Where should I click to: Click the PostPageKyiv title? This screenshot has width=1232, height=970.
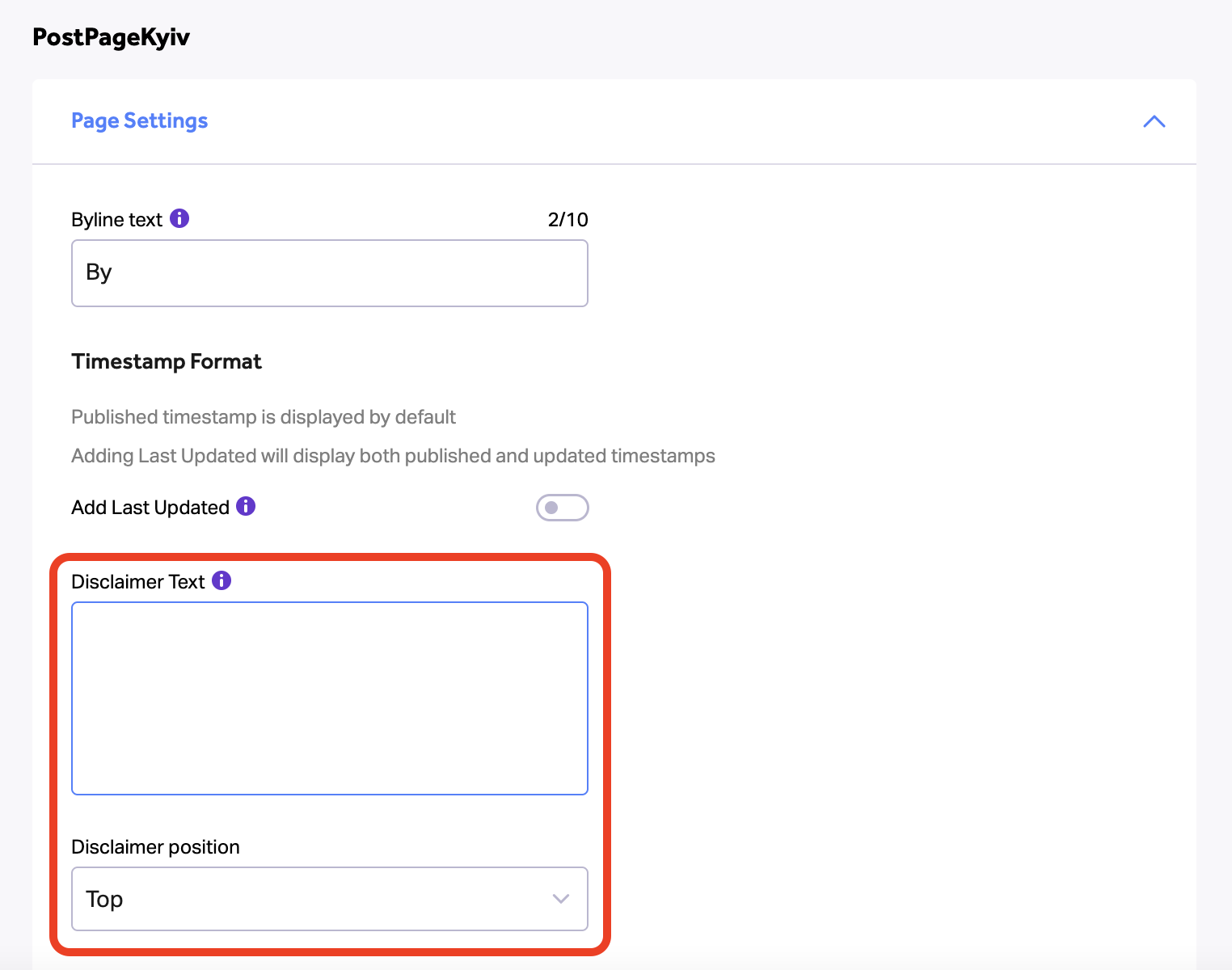pyautogui.click(x=112, y=37)
